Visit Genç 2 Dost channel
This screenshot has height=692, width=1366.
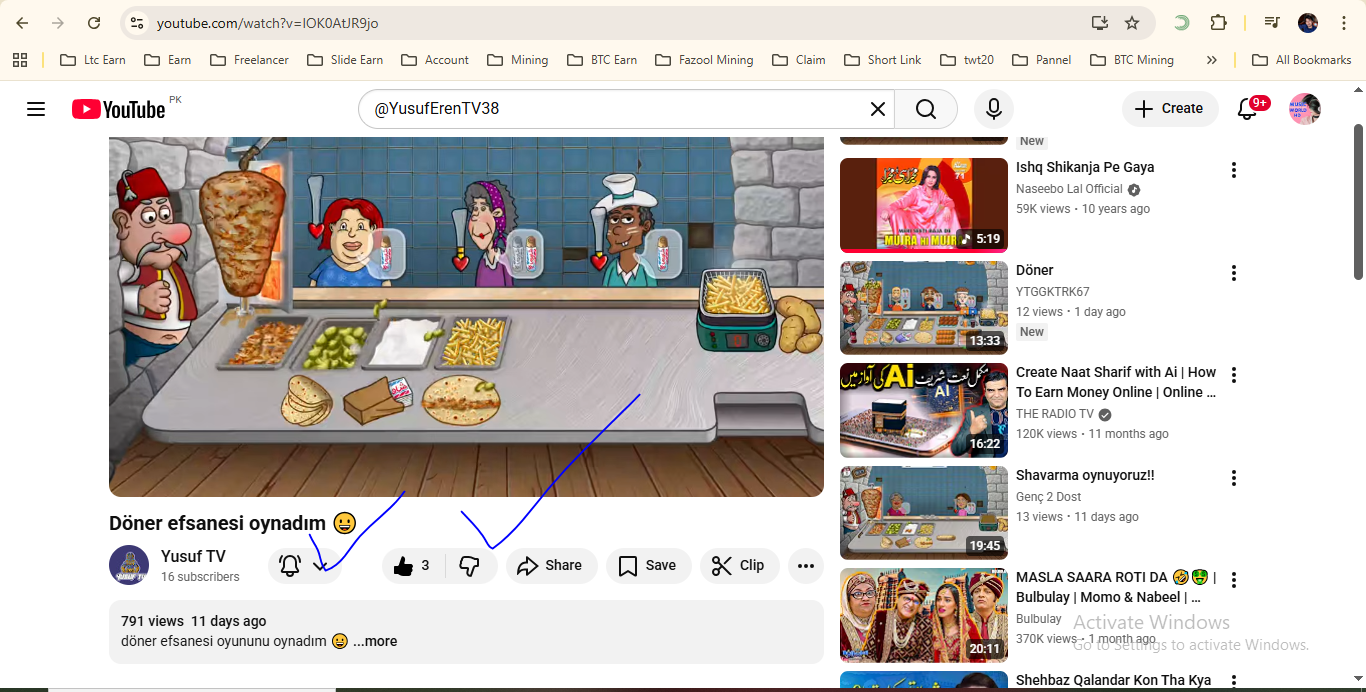point(1048,497)
